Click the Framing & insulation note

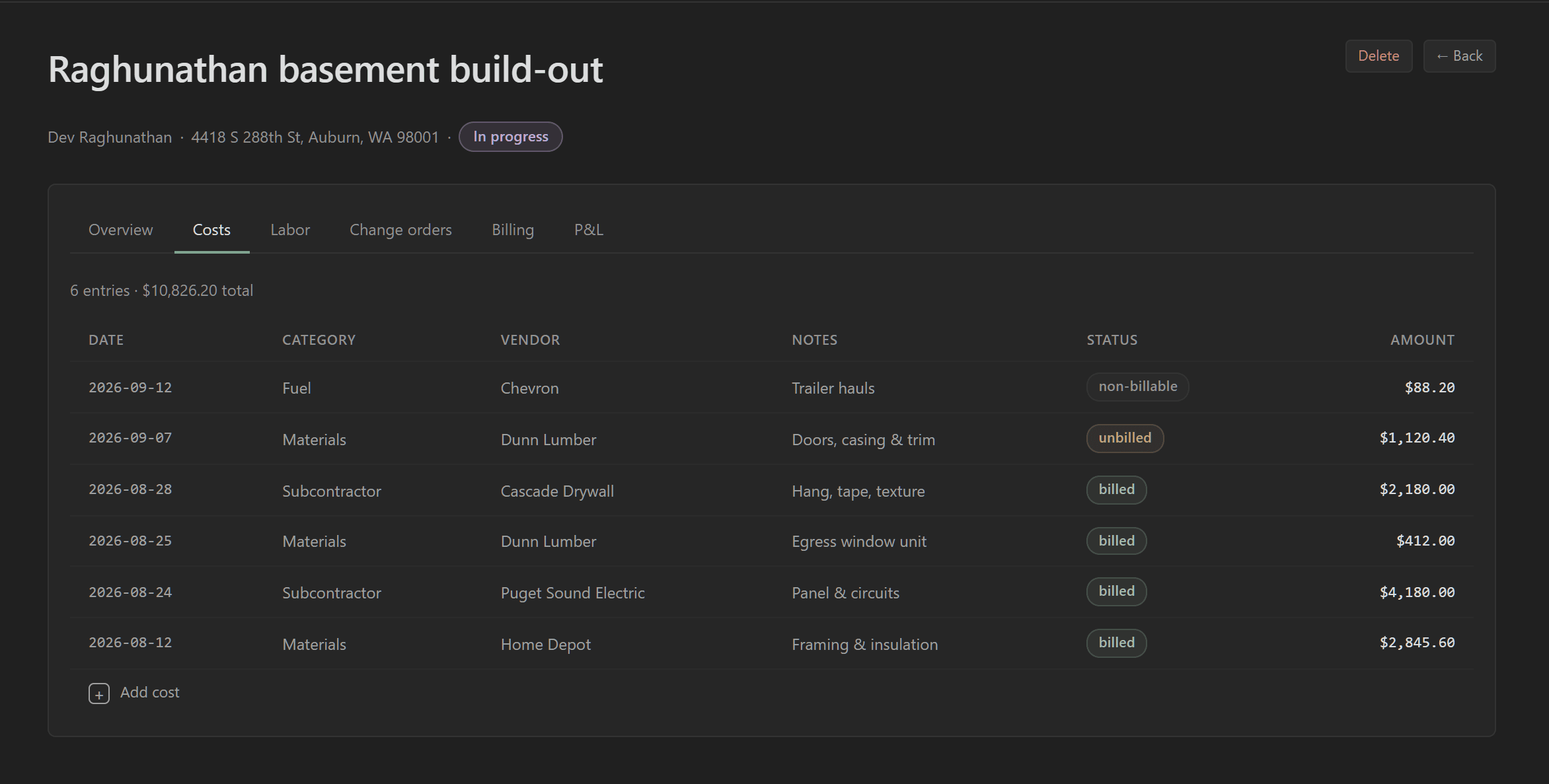(864, 645)
